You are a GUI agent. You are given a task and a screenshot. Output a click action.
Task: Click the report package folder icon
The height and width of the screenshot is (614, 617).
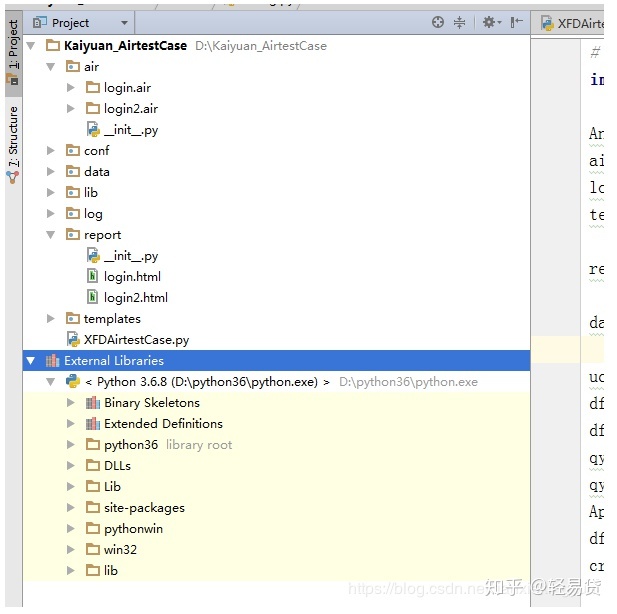point(73,235)
